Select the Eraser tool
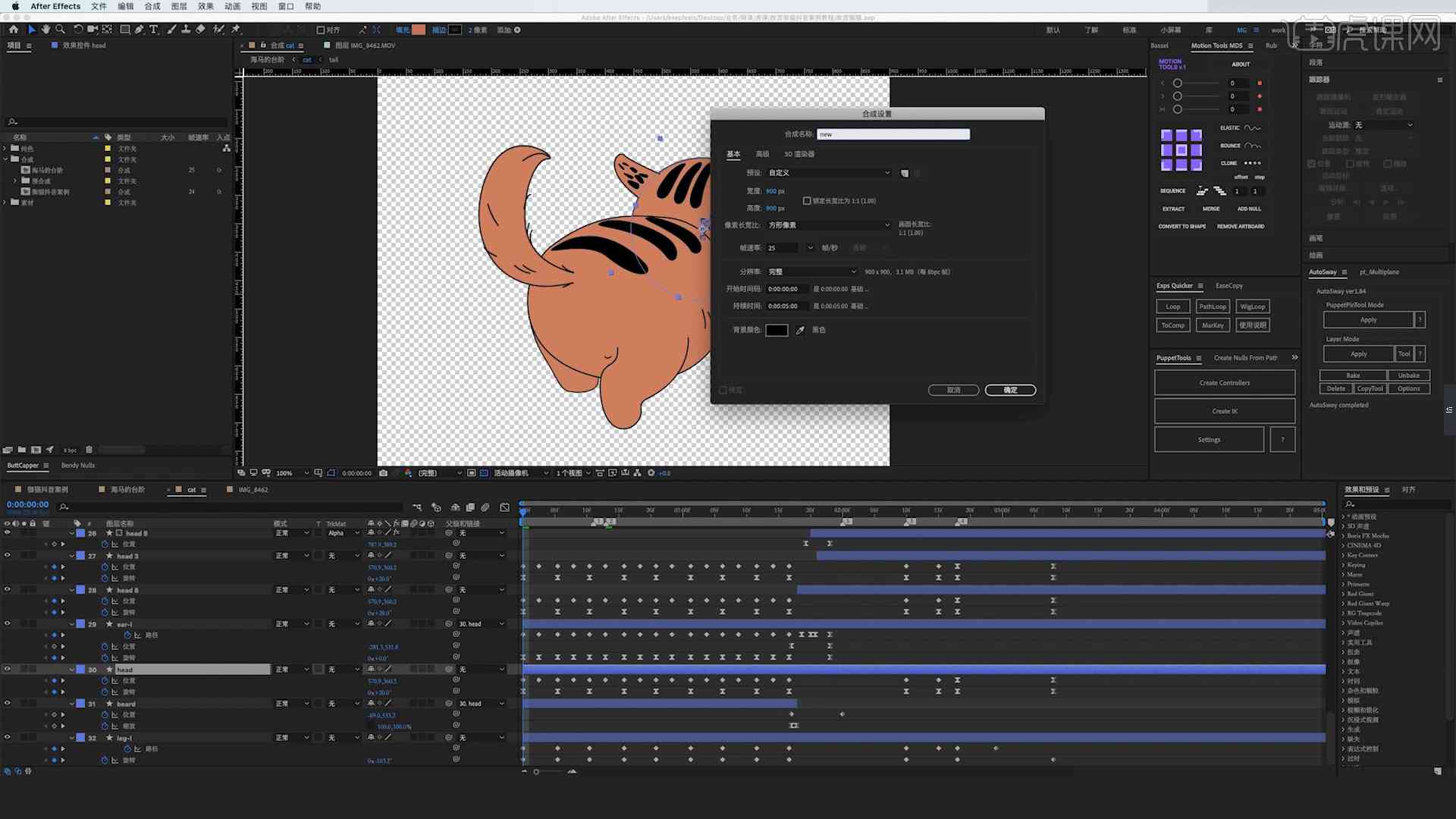The image size is (1456, 819). tap(200, 30)
